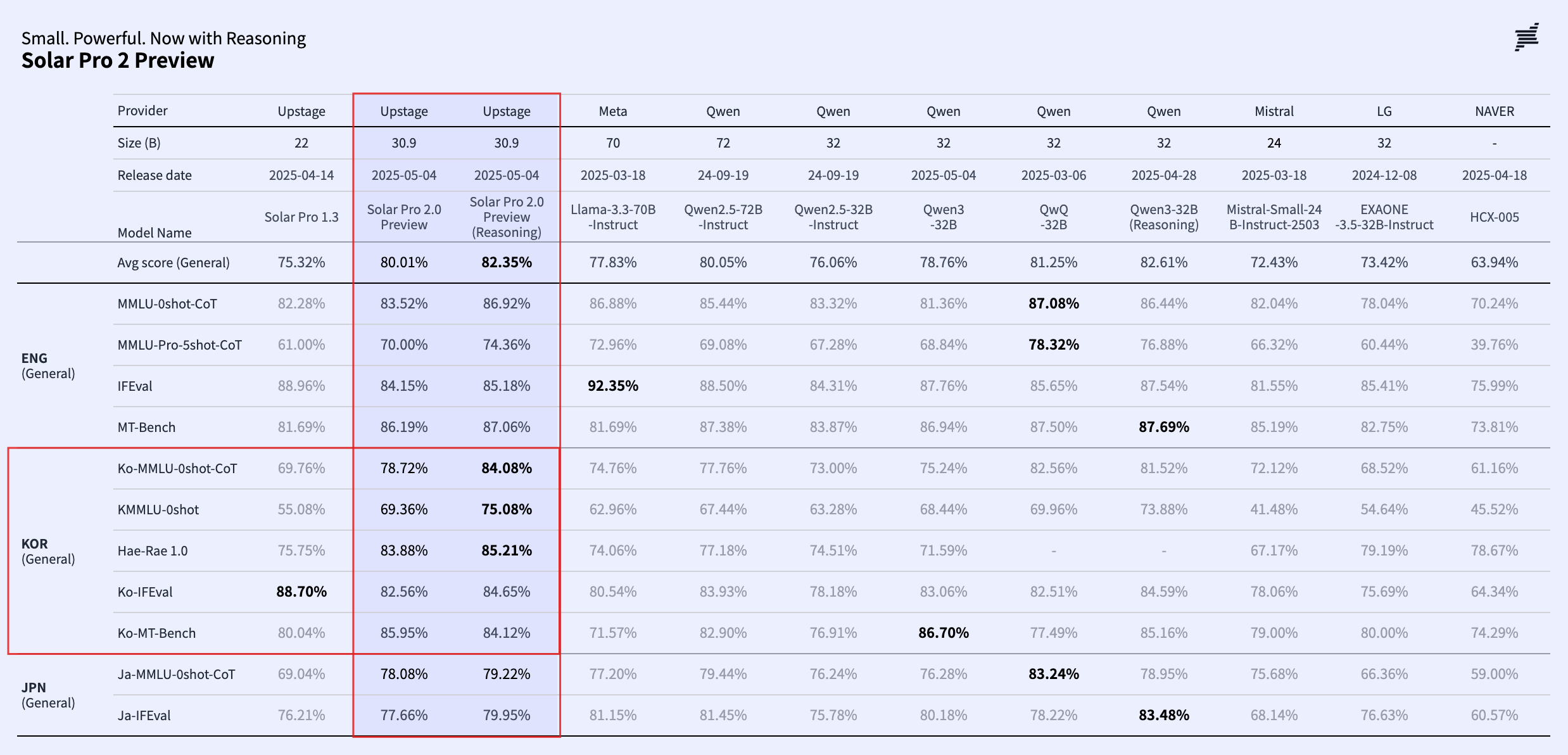The height and width of the screenshot is (755, 1568).
Task: Select the 'Solar Pro 2.0 Preview (Reasoning)' header
Action: coord(507,217)
